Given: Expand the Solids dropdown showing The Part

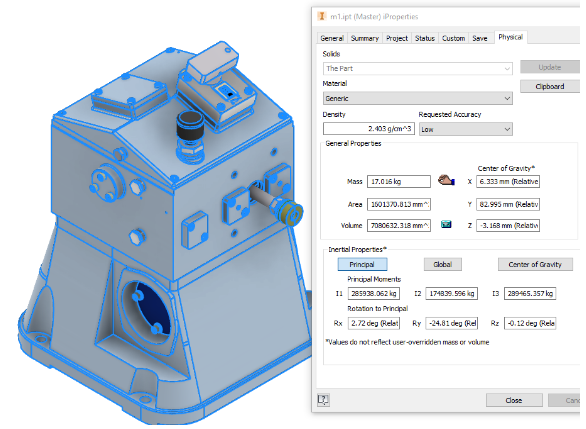Looking at the screenshot, I should (x=417, y=68).
